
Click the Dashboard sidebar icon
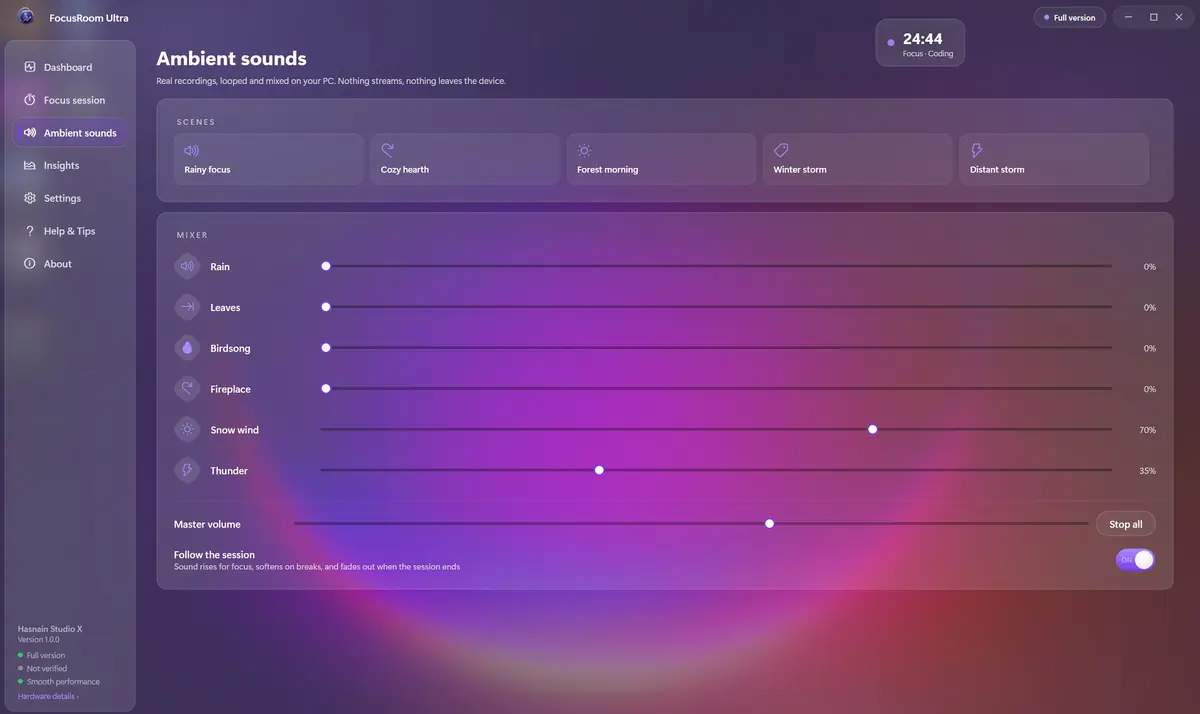pos(30,67)
